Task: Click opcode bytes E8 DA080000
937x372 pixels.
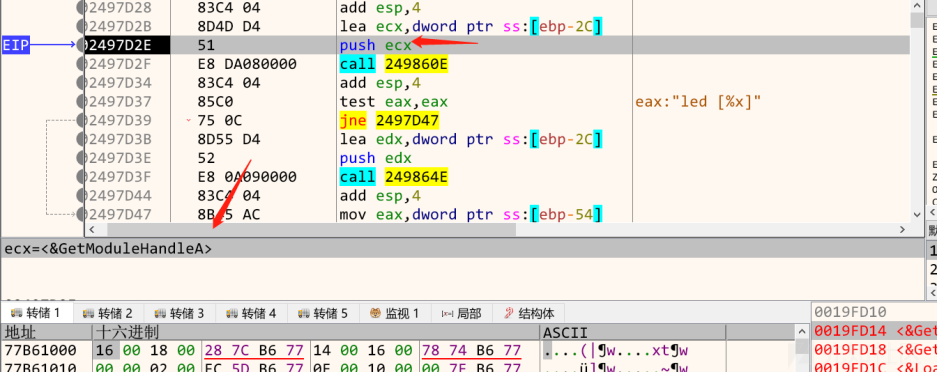Action: coord(247,64)
